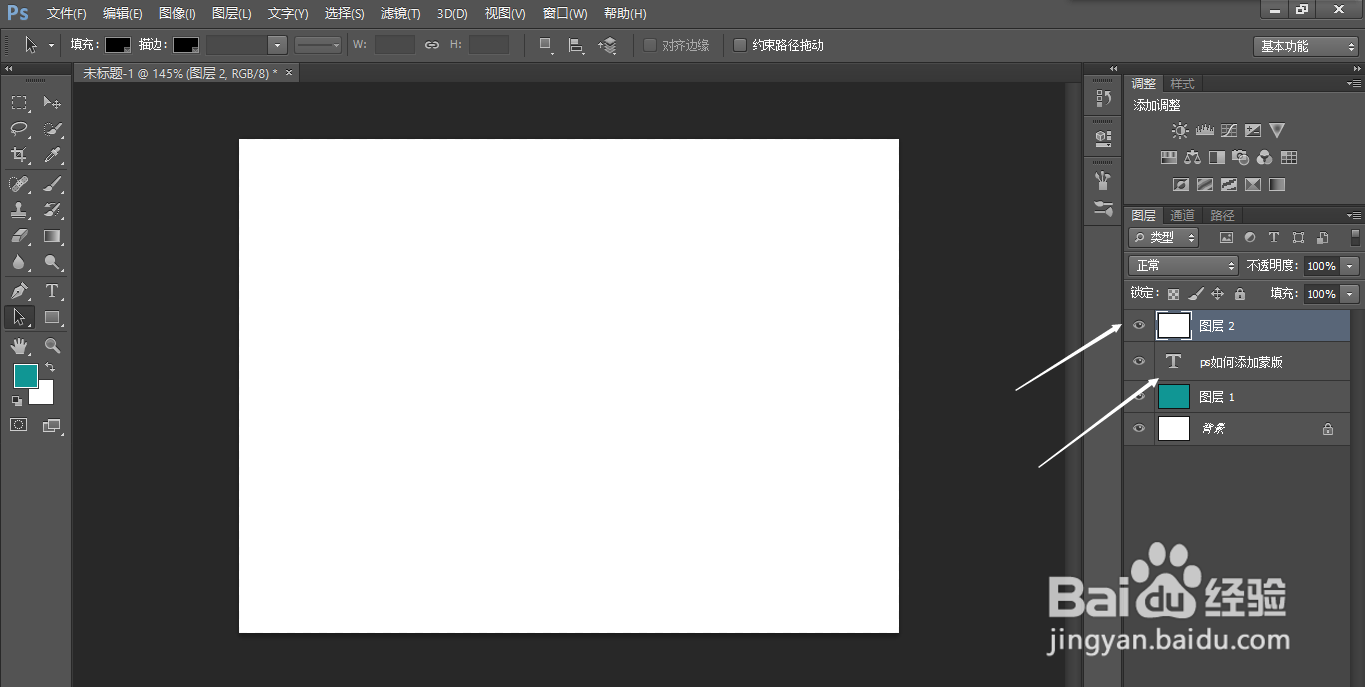Screen dimensions: 1365x687
Task: Open the 描边 stroke color swatch
Action: point(186,45)
